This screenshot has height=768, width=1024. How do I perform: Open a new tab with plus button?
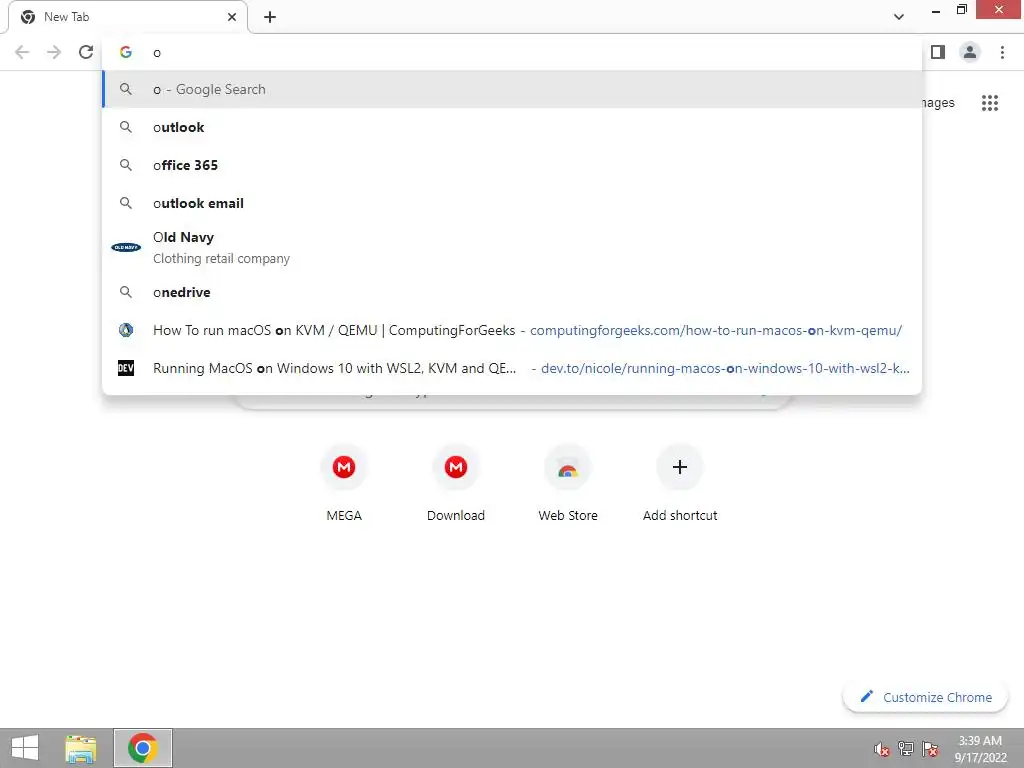coord(270,17)
